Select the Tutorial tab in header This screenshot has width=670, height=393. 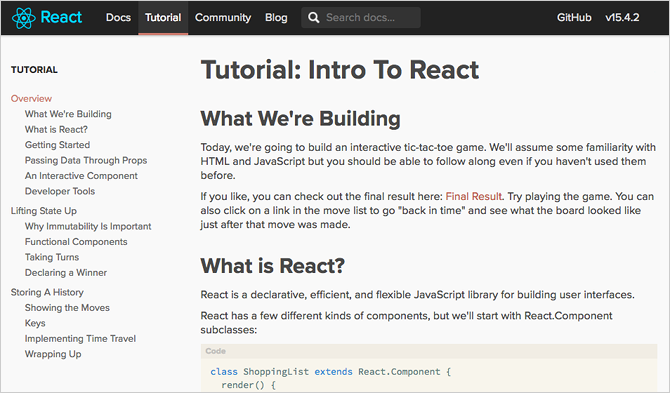163,18
